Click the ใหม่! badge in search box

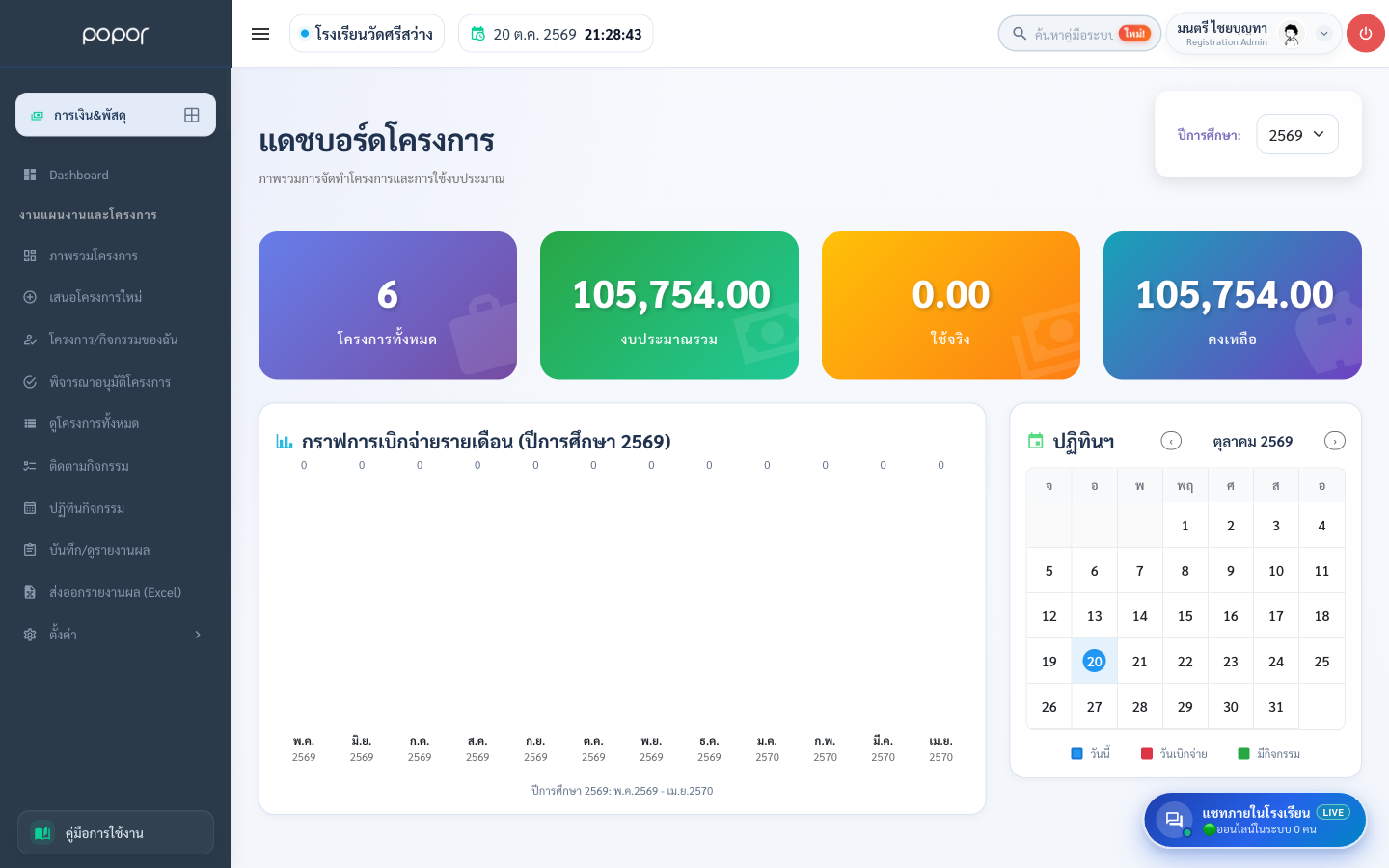tap(1135, 34)
